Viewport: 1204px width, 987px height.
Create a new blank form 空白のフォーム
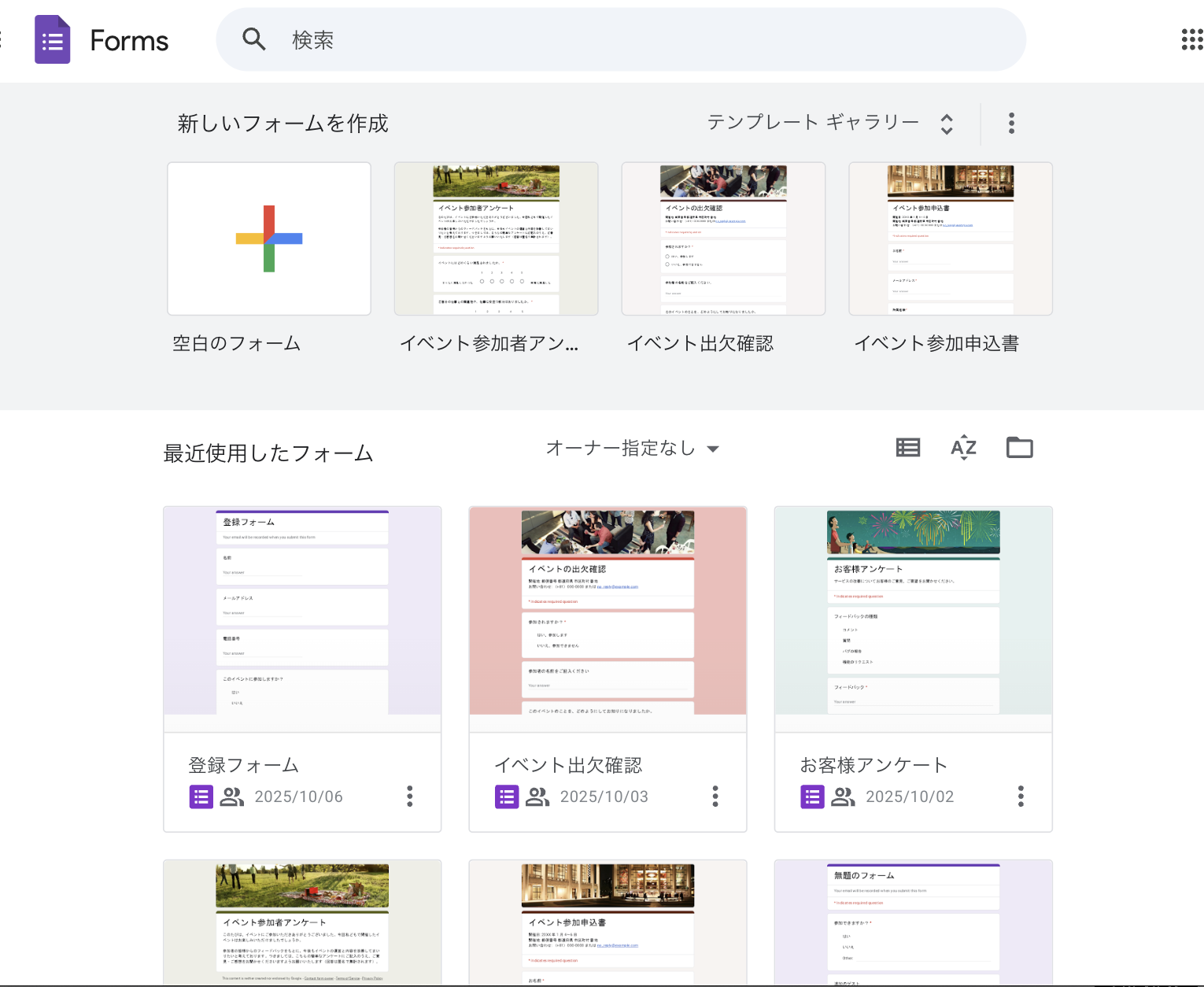(x=268, y=238)
